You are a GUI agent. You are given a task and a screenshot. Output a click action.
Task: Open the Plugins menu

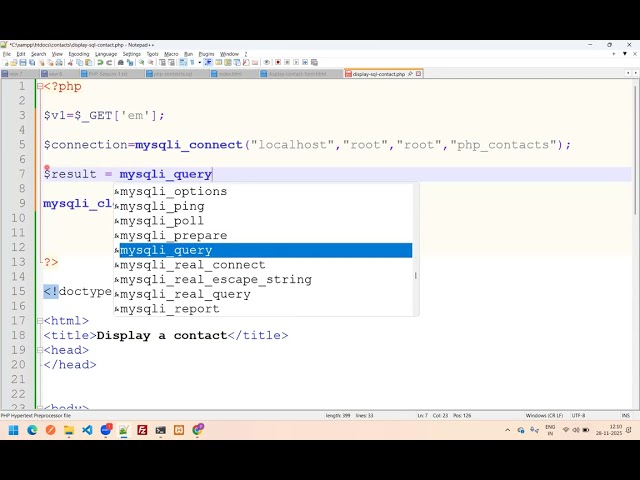tap(206, 54)
